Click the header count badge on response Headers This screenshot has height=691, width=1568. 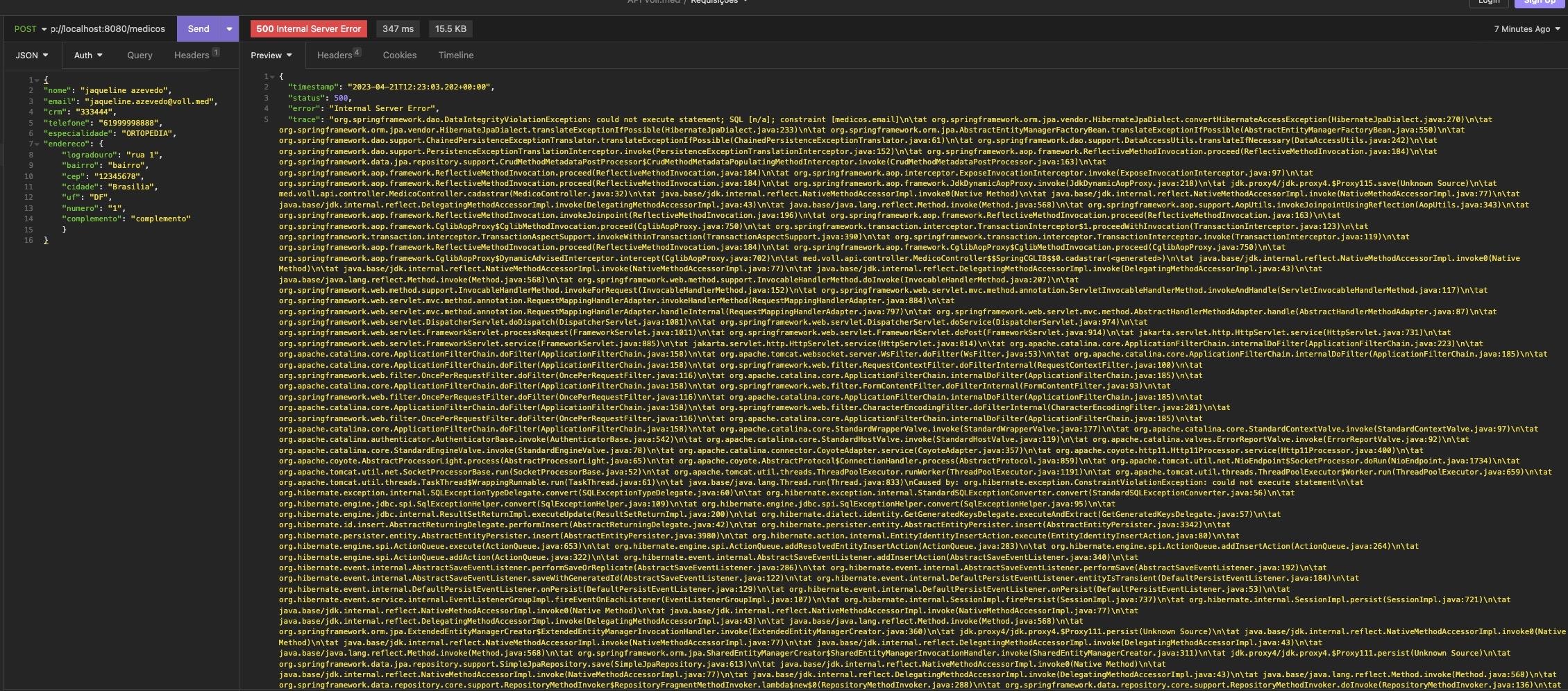pyautogui.click(x=357, y=52)
